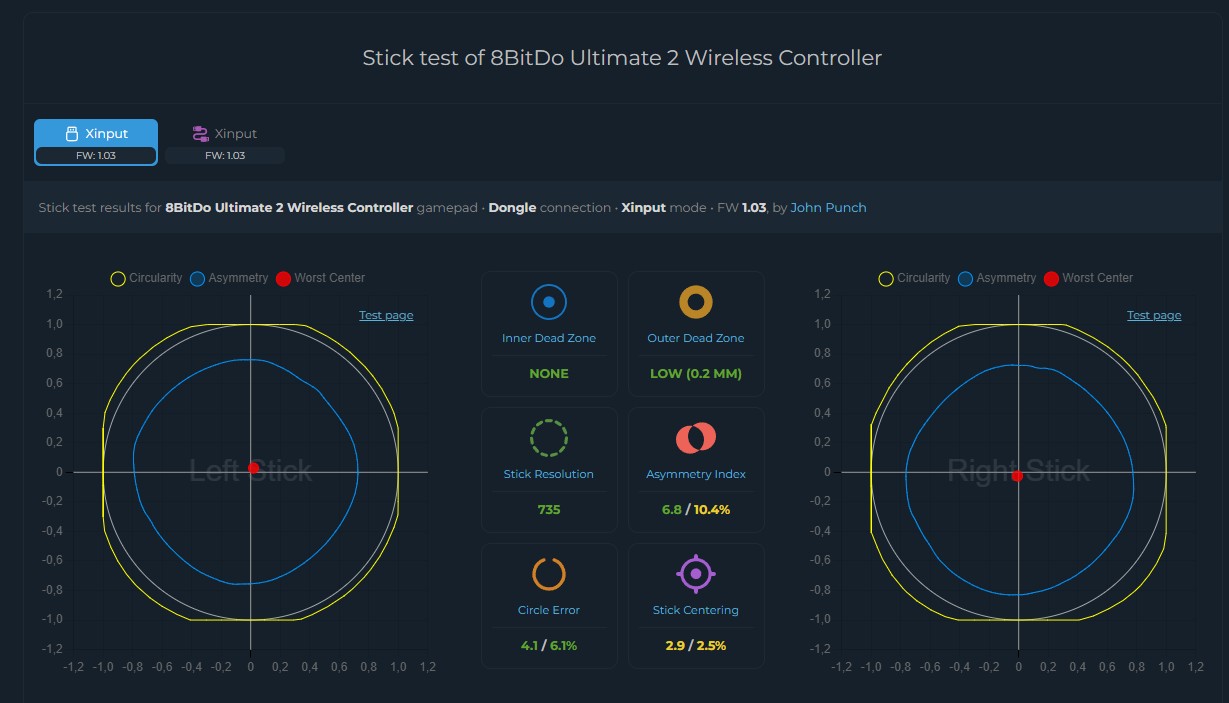
Task: Click the Asymmetry Index label
Action: pyautogui.click(x=696, y=475)
